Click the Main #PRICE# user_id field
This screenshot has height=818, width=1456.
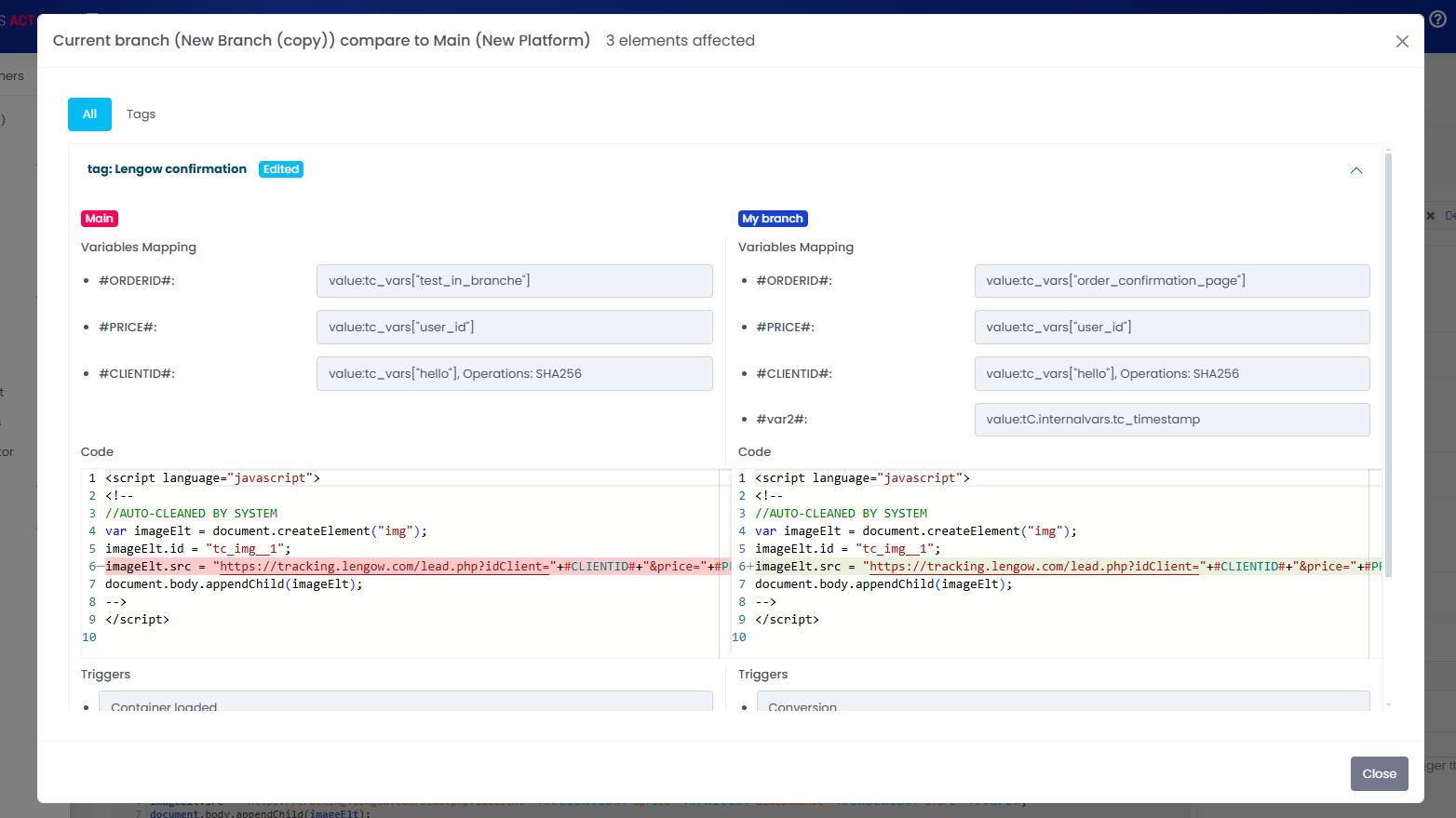click(514, 328)
